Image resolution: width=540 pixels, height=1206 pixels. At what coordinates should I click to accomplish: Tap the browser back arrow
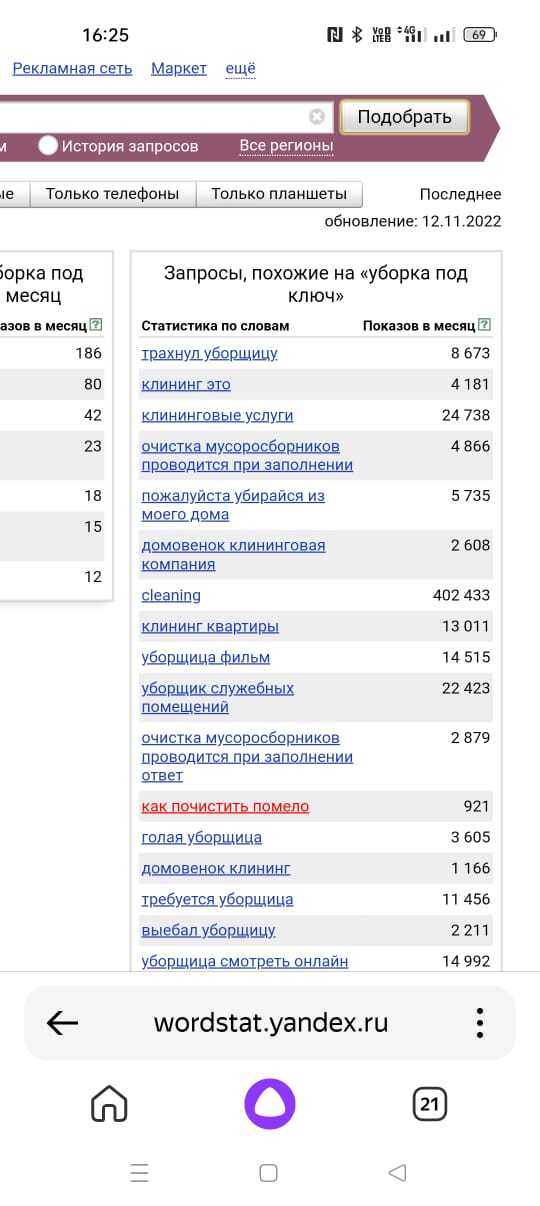pyautogui.click(x=62, y=1022)
